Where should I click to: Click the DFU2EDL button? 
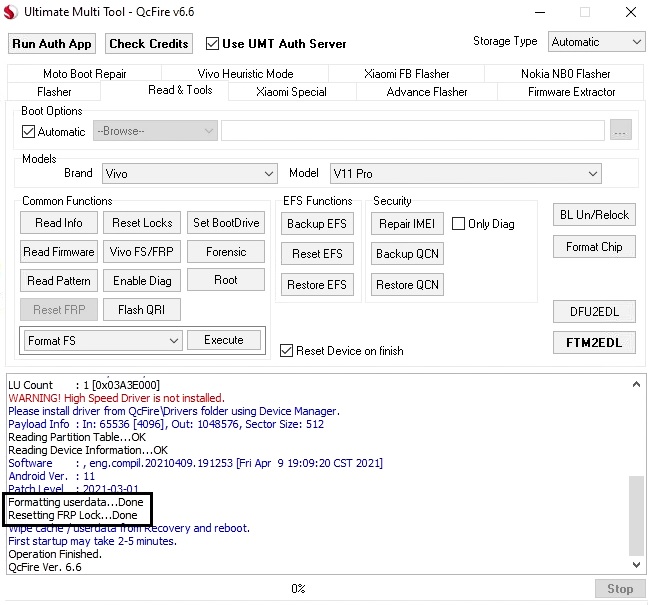594,311
